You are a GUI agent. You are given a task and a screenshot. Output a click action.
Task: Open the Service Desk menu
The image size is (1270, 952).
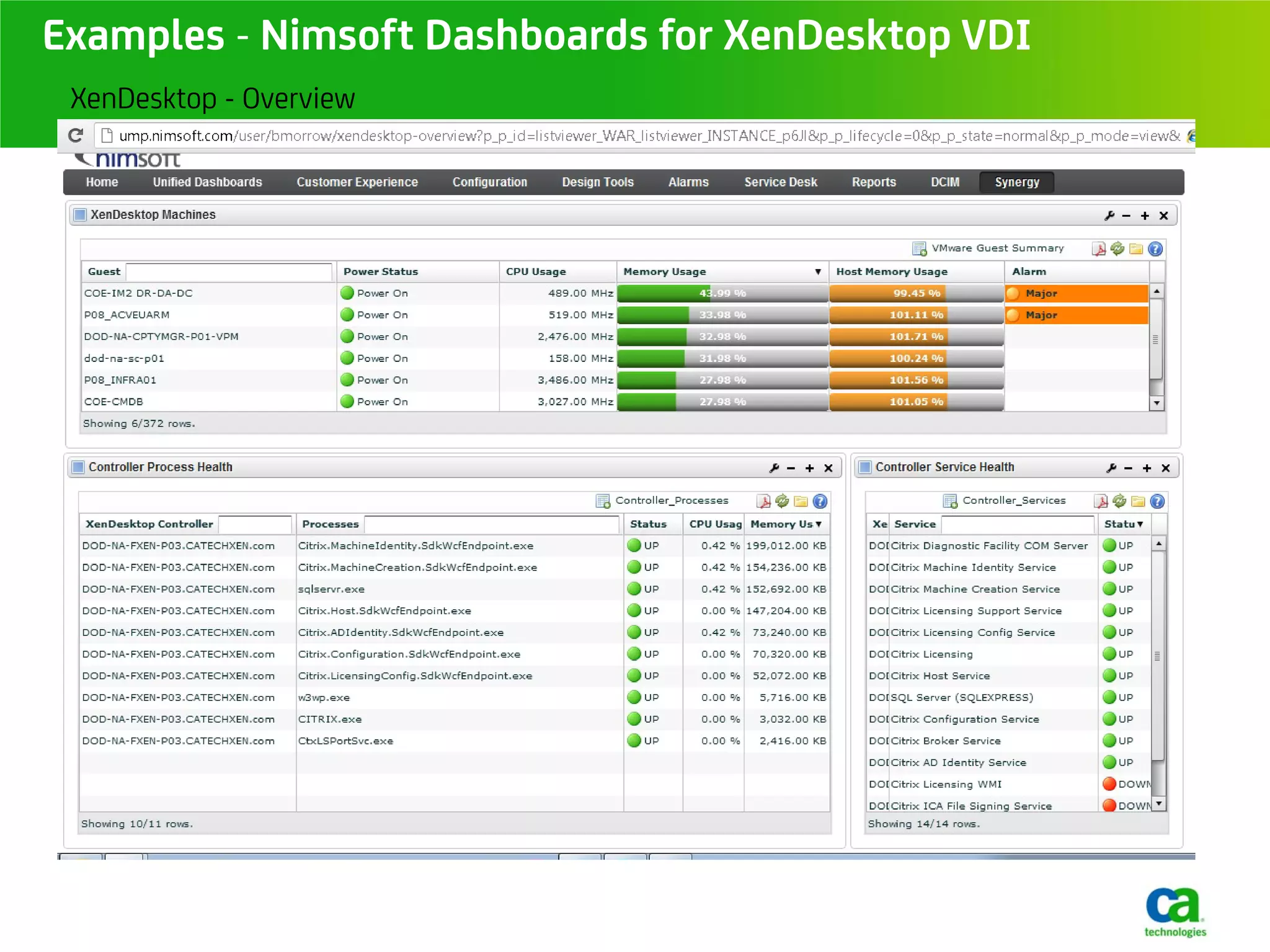(781, 182)
